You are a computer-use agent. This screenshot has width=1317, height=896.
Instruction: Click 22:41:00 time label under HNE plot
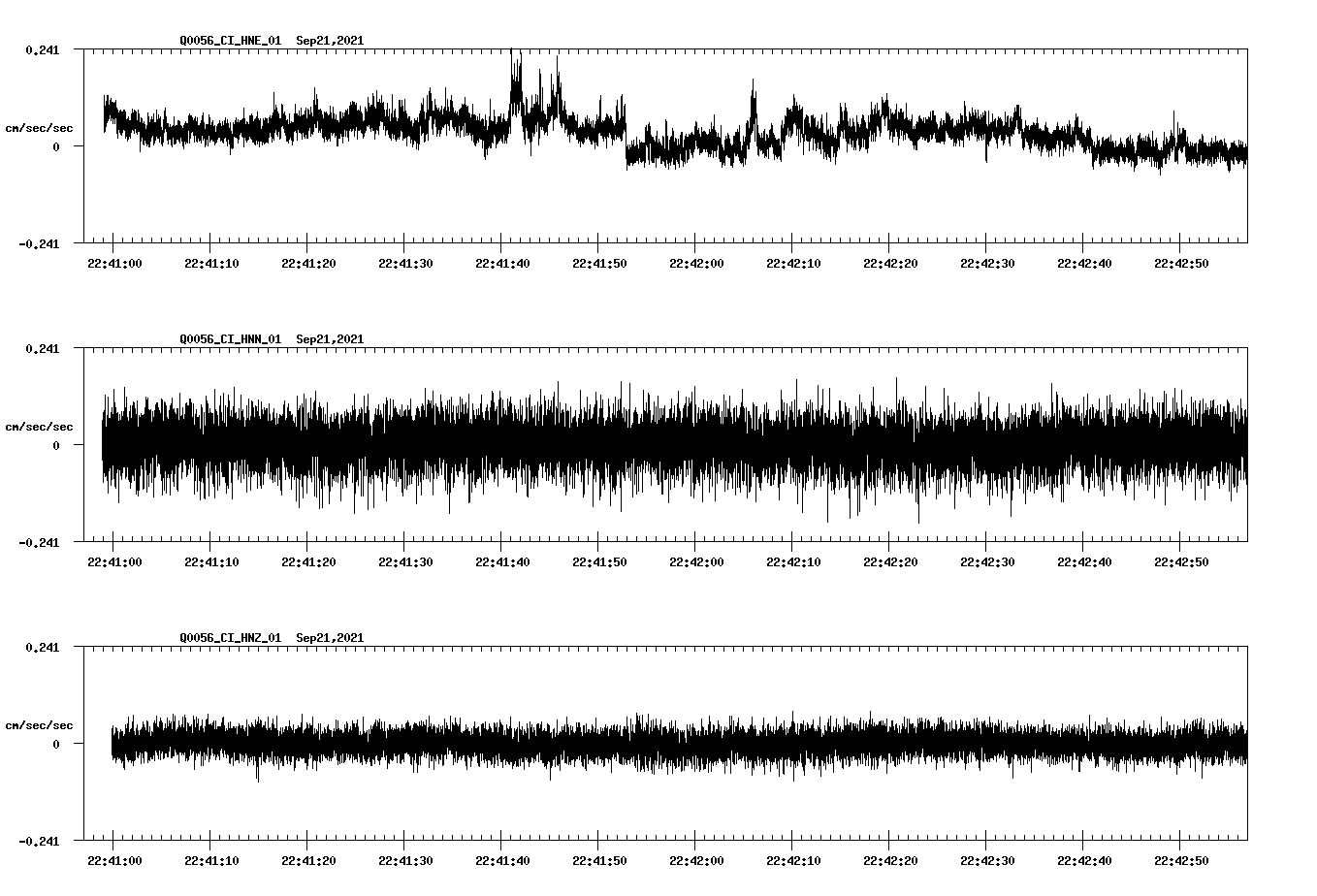pos(114,263)
